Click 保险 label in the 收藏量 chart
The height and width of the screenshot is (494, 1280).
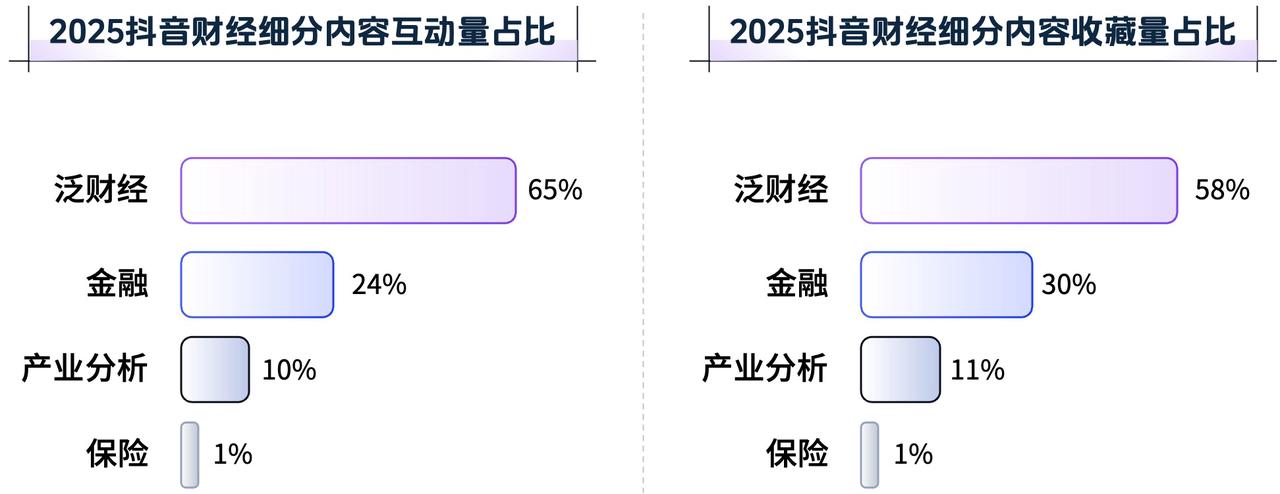(797, 455)
